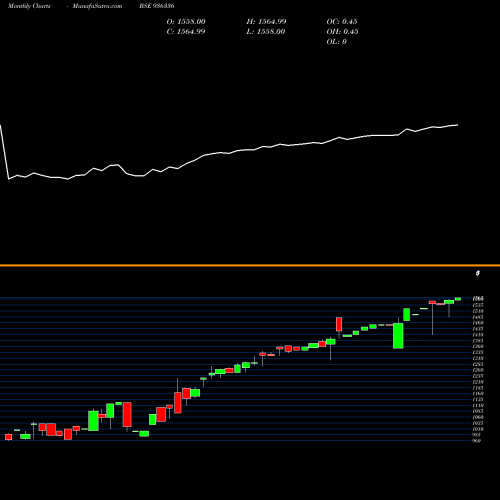Click the 'Monthly Charts' title text

point(29,6)
